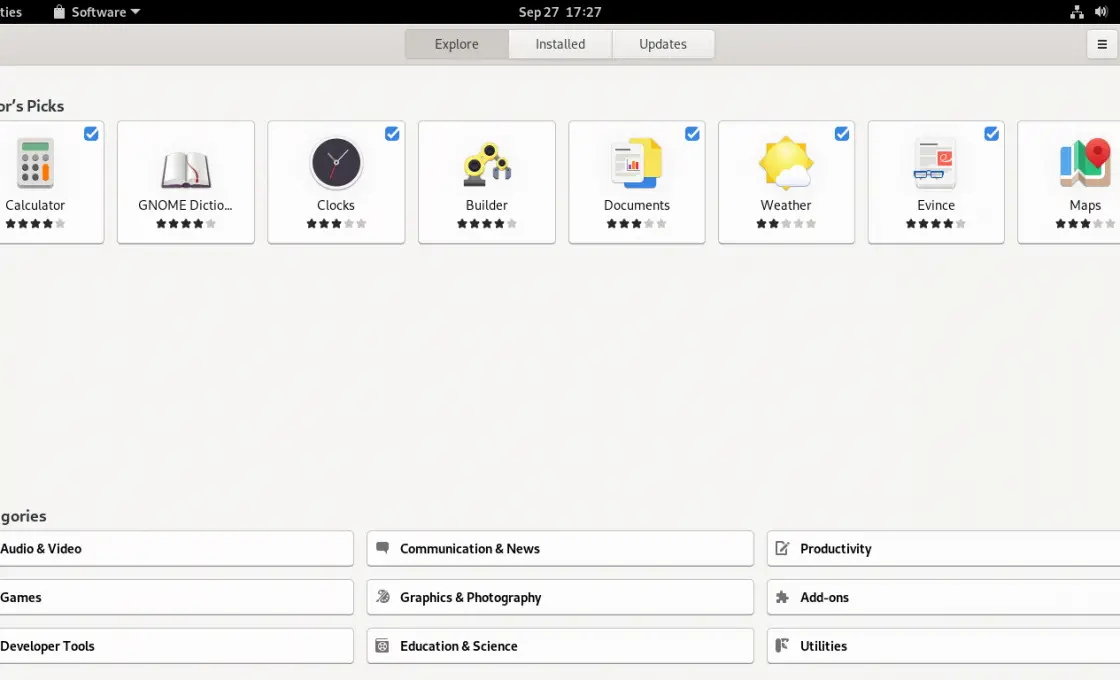The image size is (1120, 680).
Task: Click the installed checkmark on Documents
Action: point(692,134)
